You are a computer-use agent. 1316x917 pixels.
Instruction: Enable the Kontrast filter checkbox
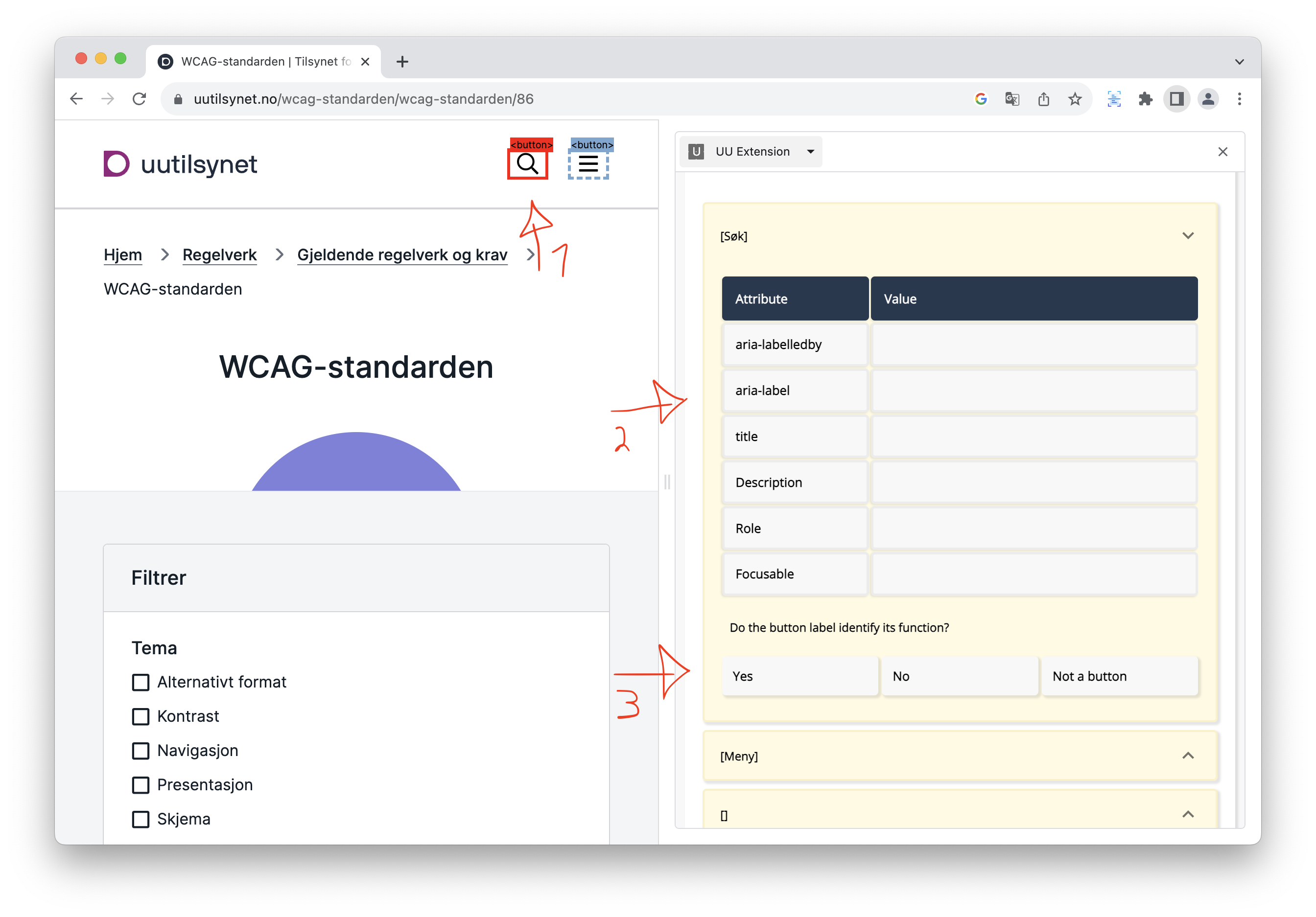(x=141, y=716)
